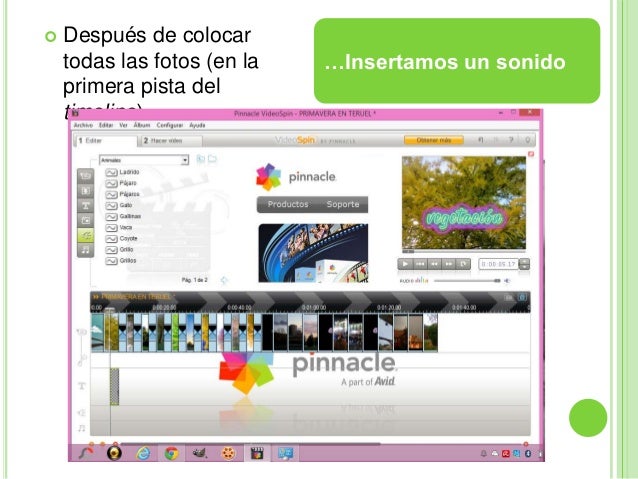Select the highlighted sound effects album icon
This screenshot has height=479, width=638.
pyautogui.click(x=85, y=235)
